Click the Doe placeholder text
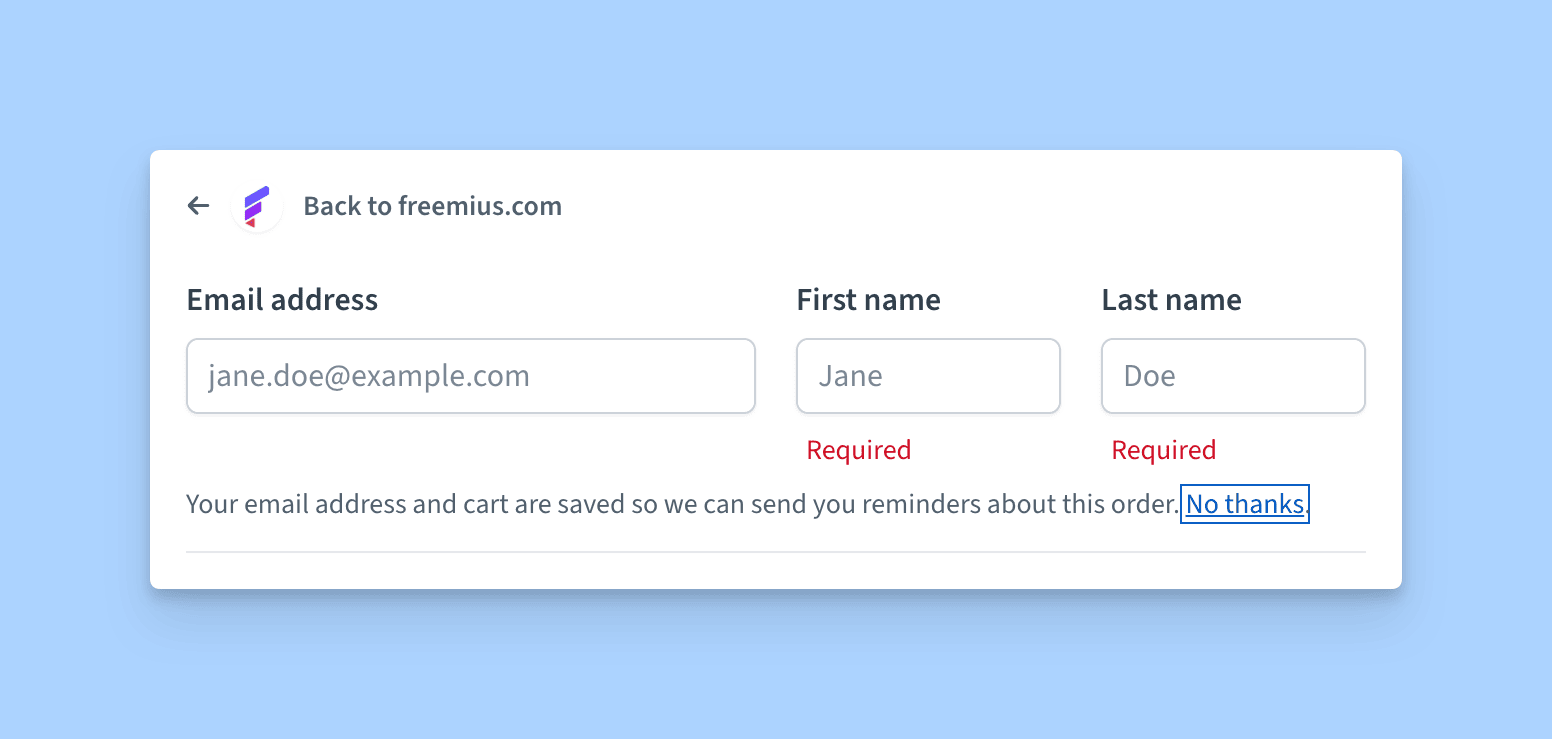Image resolution: width=1552 pixels, height=739 pixels. point(1149,376)
